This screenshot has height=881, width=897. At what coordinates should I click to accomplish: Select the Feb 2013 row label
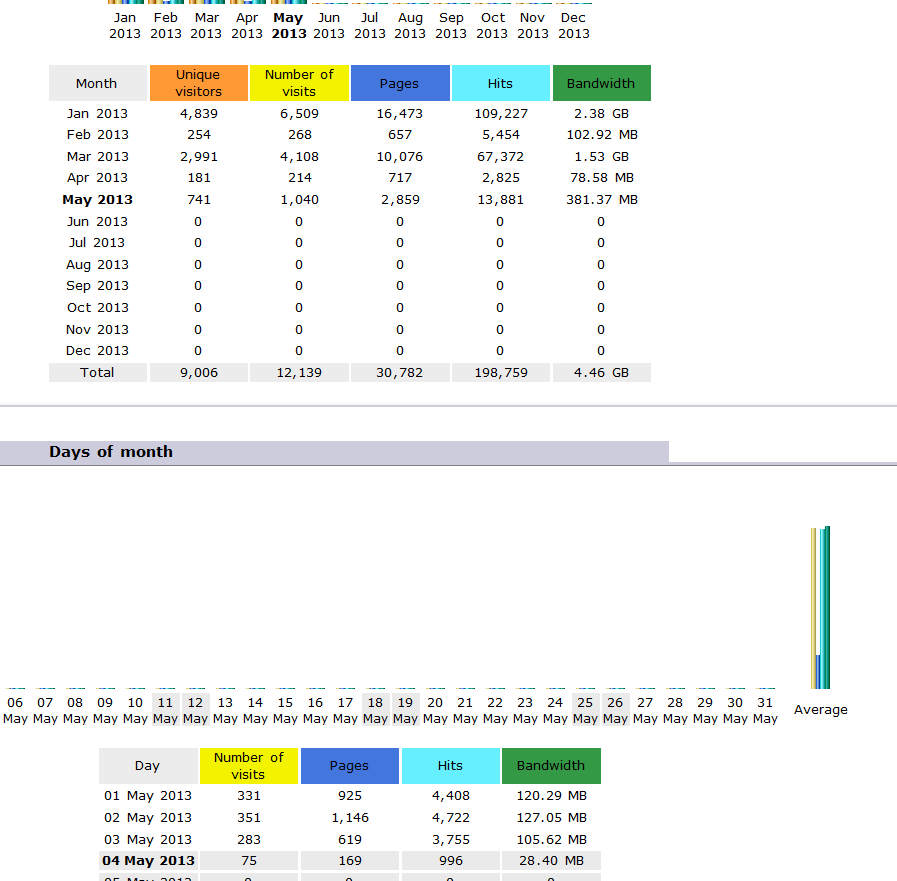[97, 134]
